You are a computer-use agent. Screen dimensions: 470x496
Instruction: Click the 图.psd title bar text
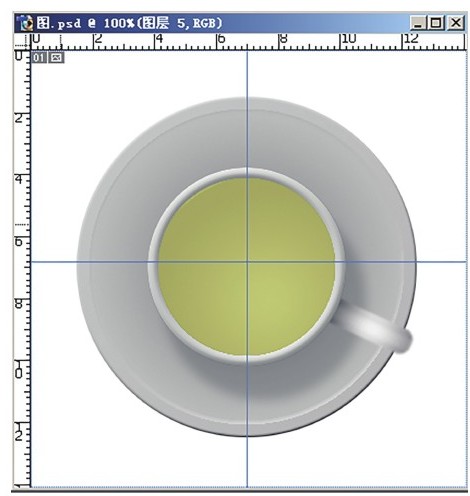coord(129,23)
